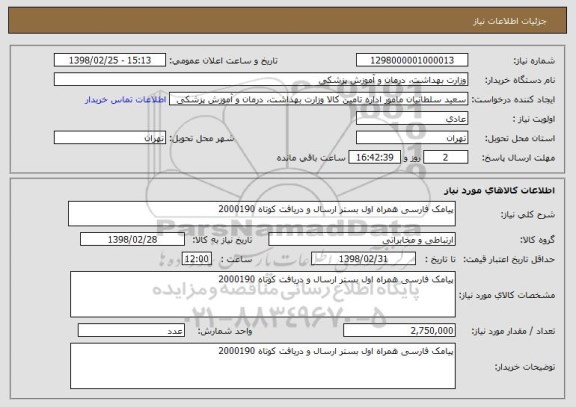Click the توضیحات خریدار text area
The height and width of the screenshot is (407, 576).
263,366
